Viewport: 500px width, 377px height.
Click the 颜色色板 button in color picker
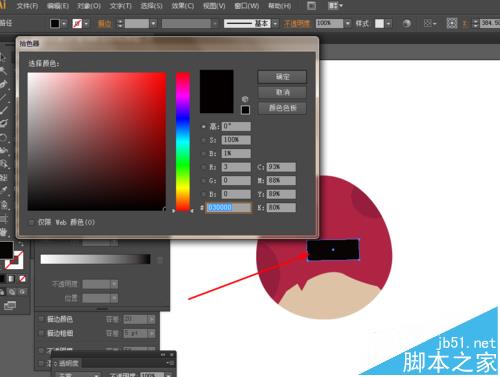[282, 108]
